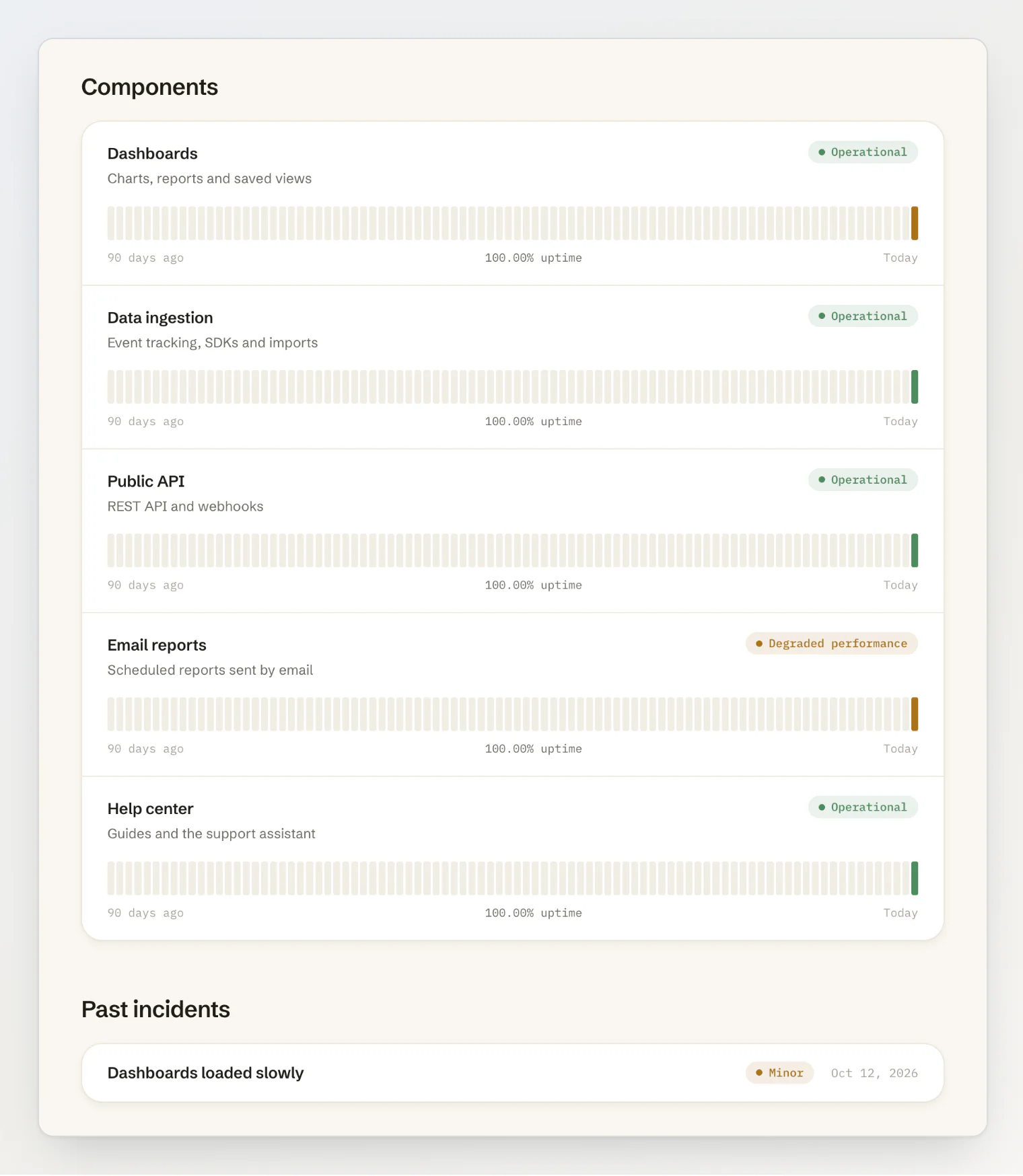Viewport: 1023px width, 1176px height.
Task: Click the 'Email reports' component name
Action: (157, 645)
